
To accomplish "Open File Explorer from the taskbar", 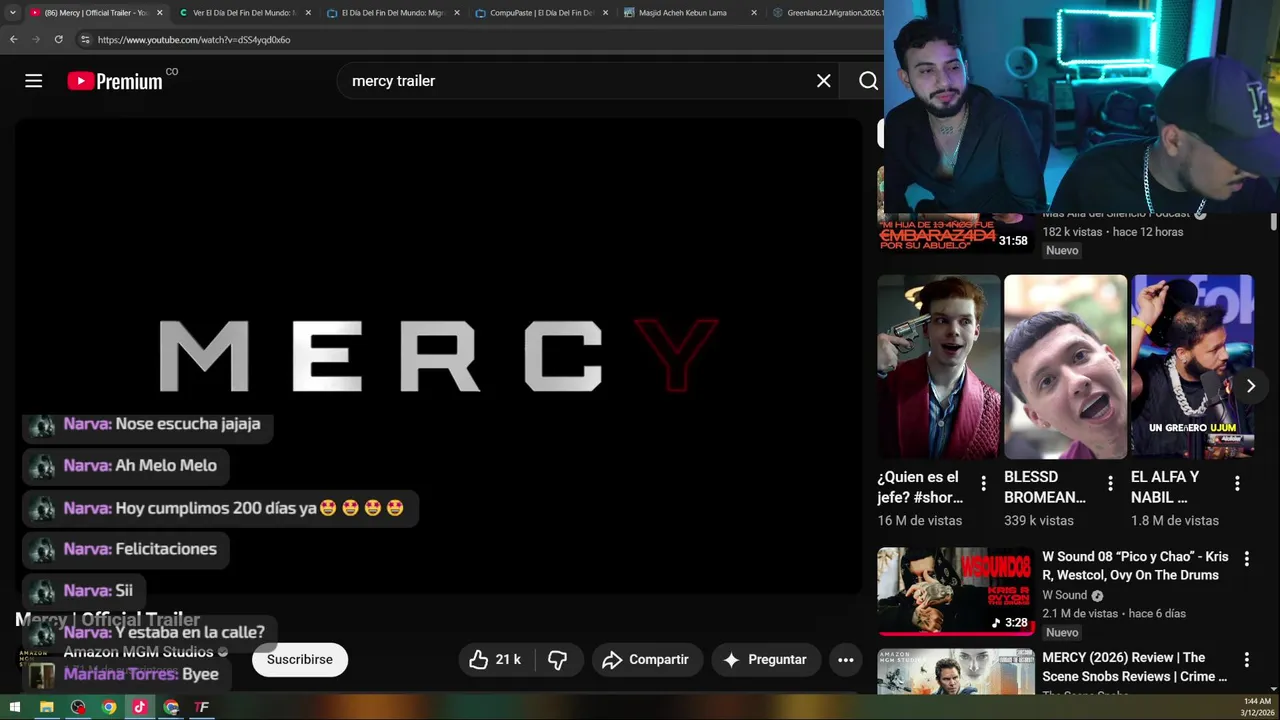I will [46, 707].
